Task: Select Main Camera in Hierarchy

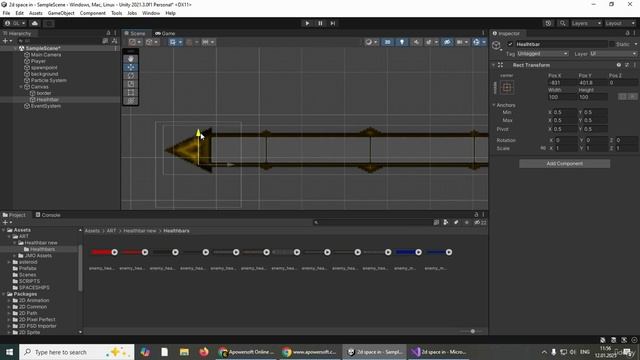Action: click(46, 55)
